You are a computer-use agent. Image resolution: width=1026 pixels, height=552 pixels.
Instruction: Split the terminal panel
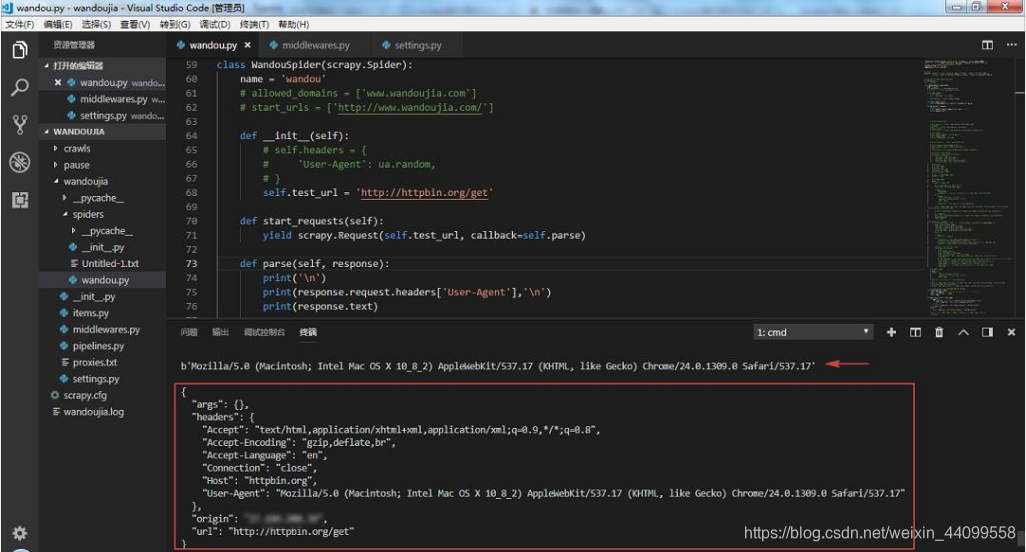coord(915,332)
